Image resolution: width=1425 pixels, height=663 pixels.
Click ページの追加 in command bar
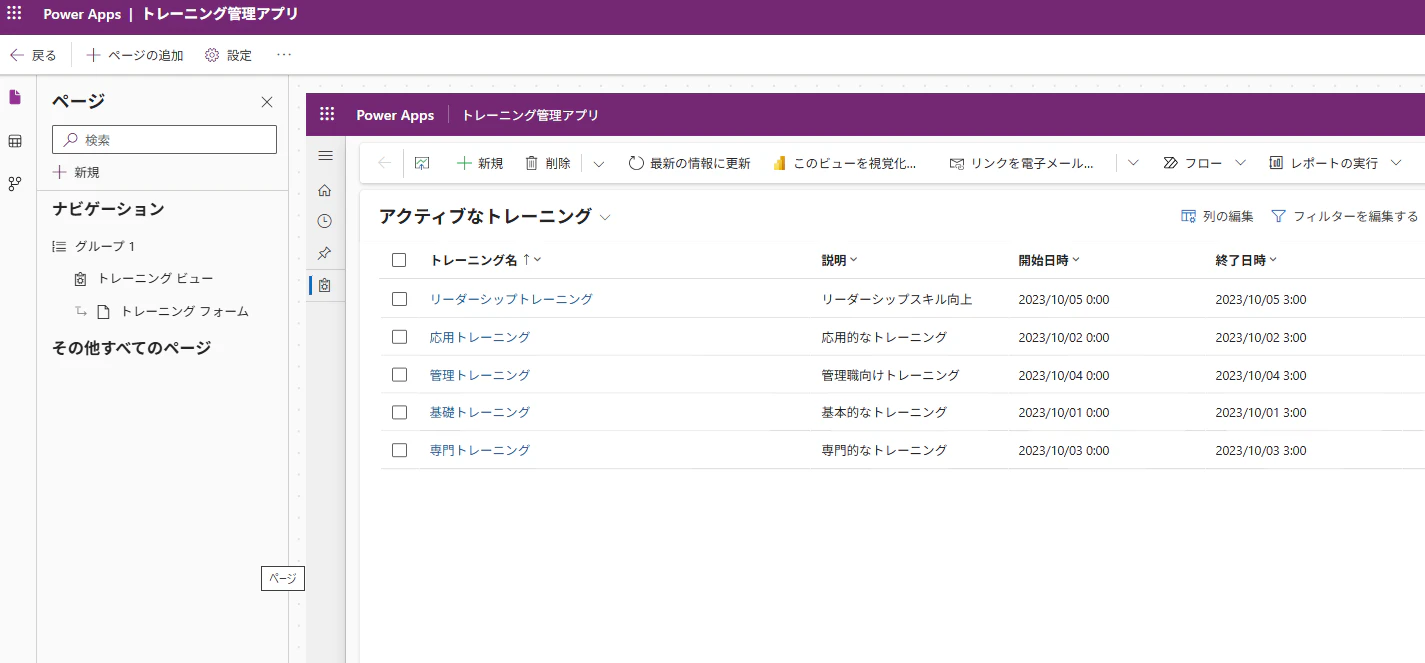[135, 55]
